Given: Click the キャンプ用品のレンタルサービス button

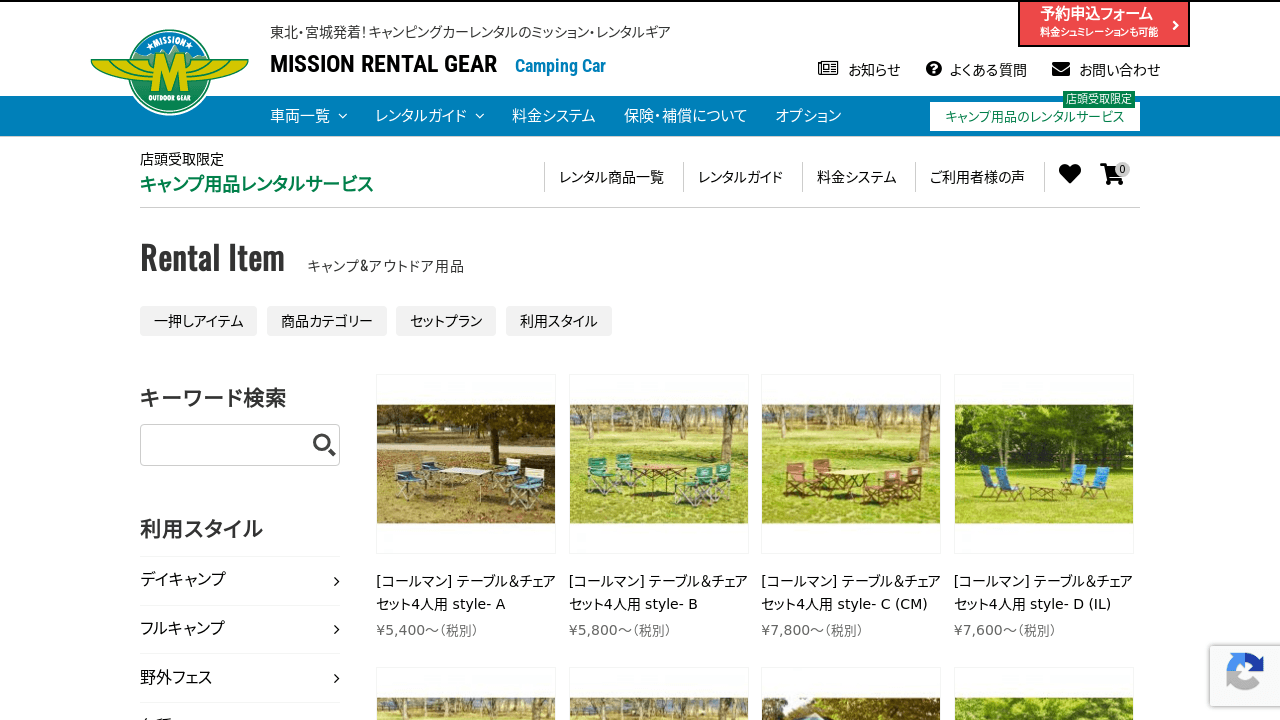Looking at the screenshot, I should [x=1034, y=117].
